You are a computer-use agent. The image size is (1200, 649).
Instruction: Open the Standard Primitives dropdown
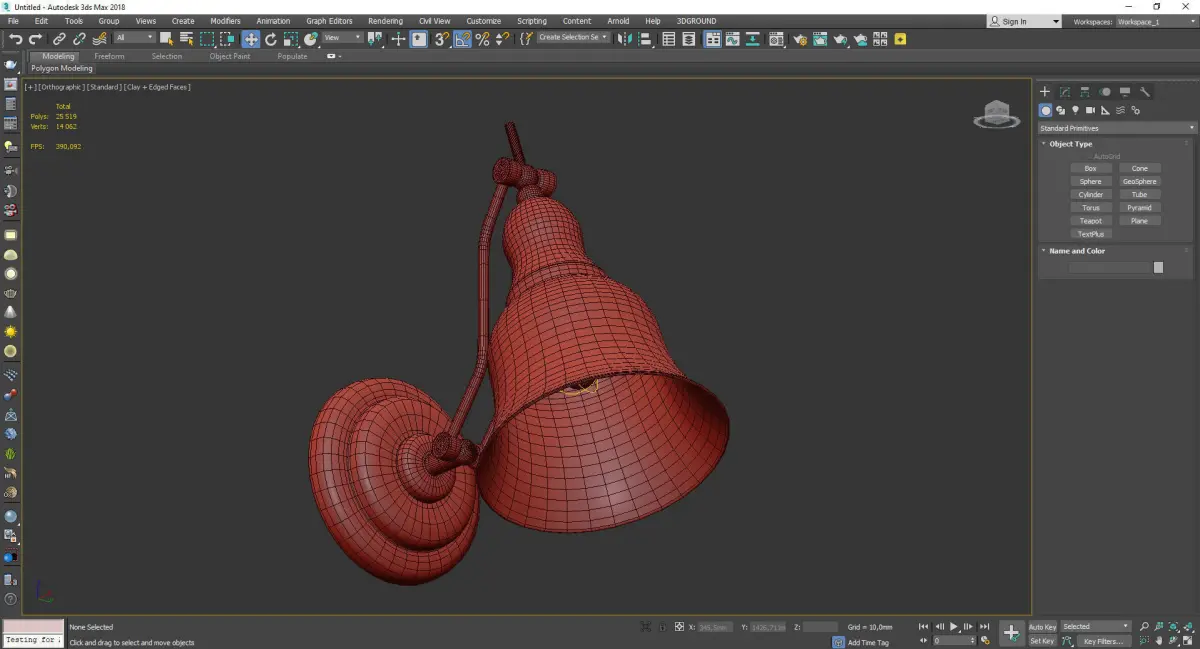pyautogui.click(x=1116, y=128)
